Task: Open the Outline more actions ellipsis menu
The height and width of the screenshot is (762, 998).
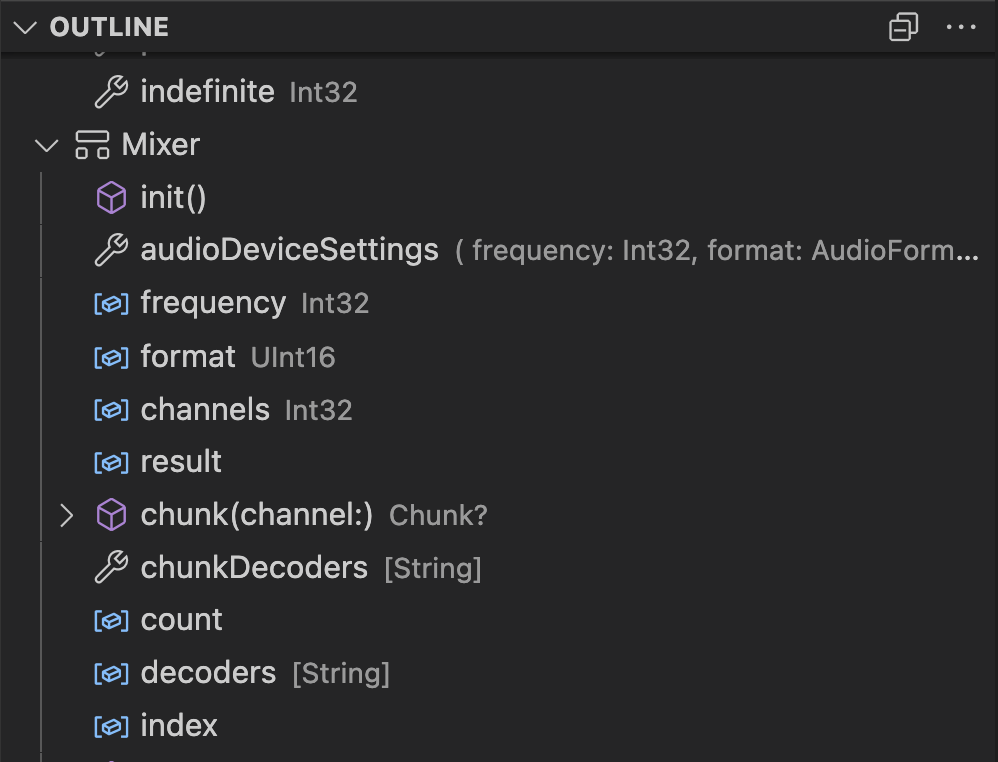Action: (960, 27)
